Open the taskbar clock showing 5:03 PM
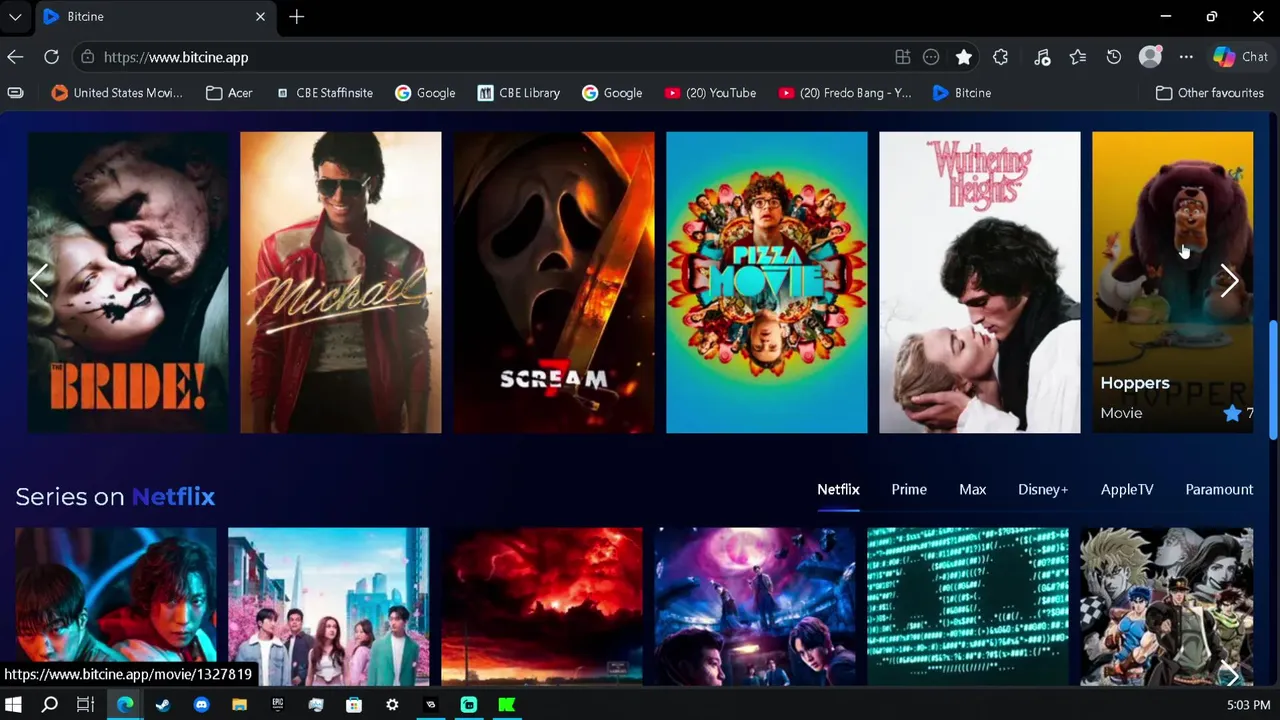Screen dimensions: 1280x720 tap(1248, 705)
